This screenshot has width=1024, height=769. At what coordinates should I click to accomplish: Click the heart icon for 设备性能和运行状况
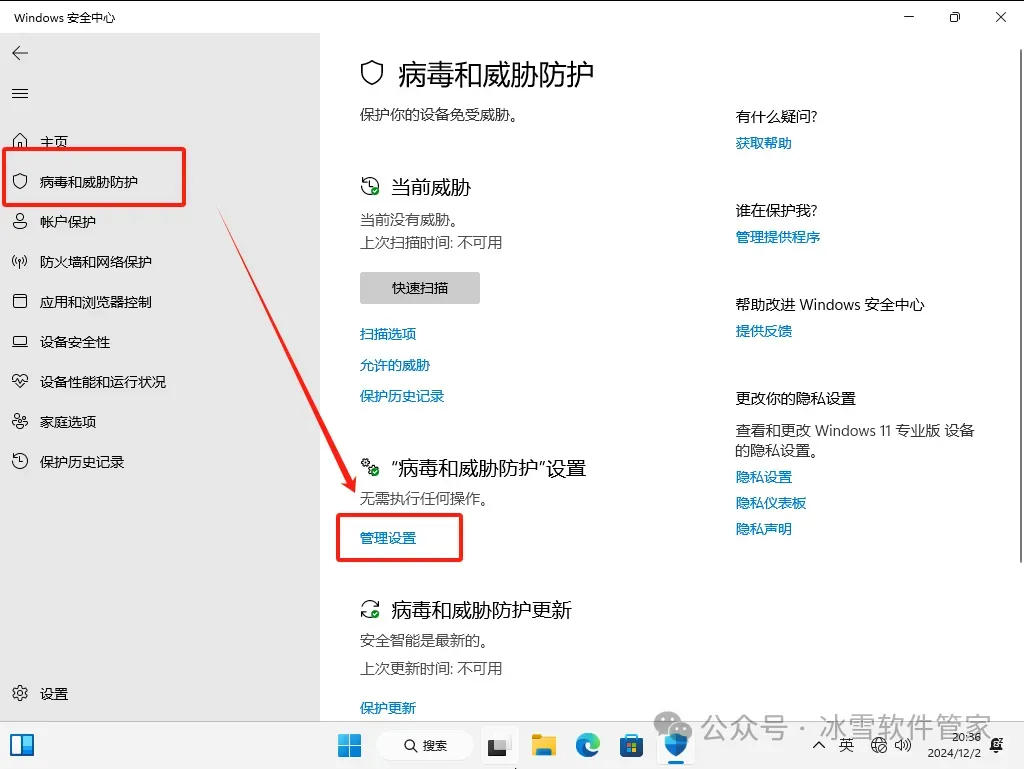tap(20, 381)
